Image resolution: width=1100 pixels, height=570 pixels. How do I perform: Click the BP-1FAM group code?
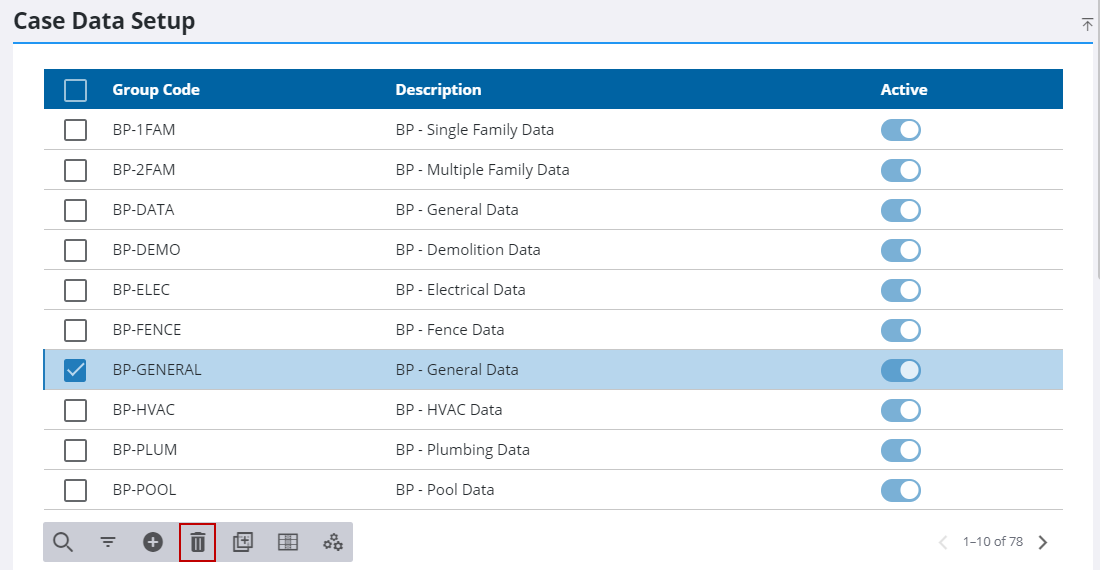(144, 130)
